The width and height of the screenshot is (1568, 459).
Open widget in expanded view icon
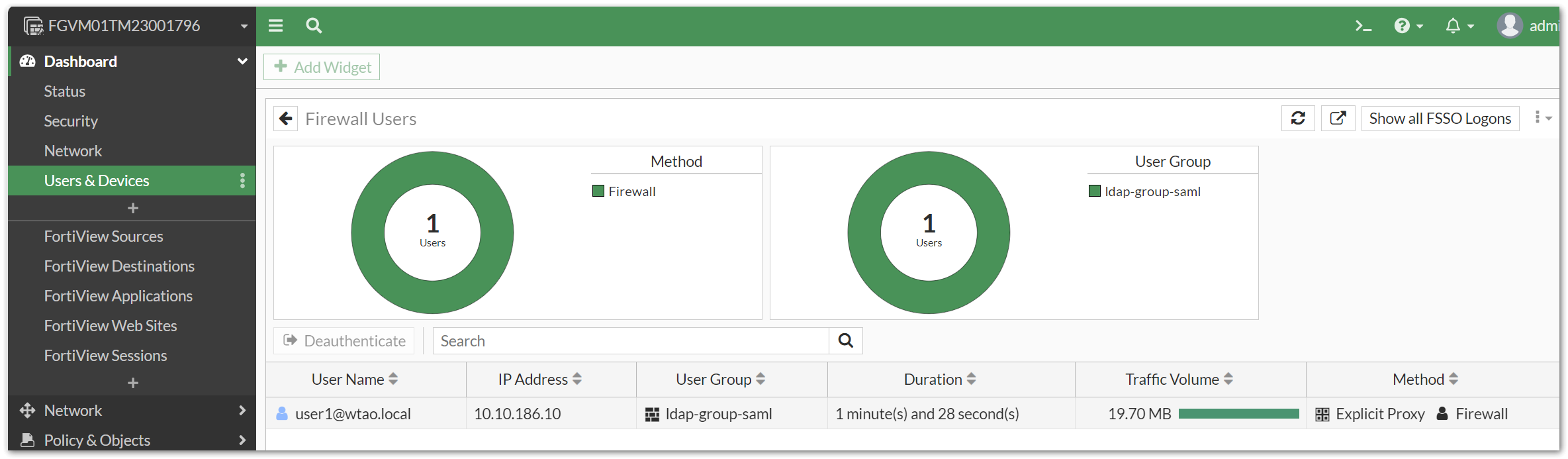coord(1338,119)
